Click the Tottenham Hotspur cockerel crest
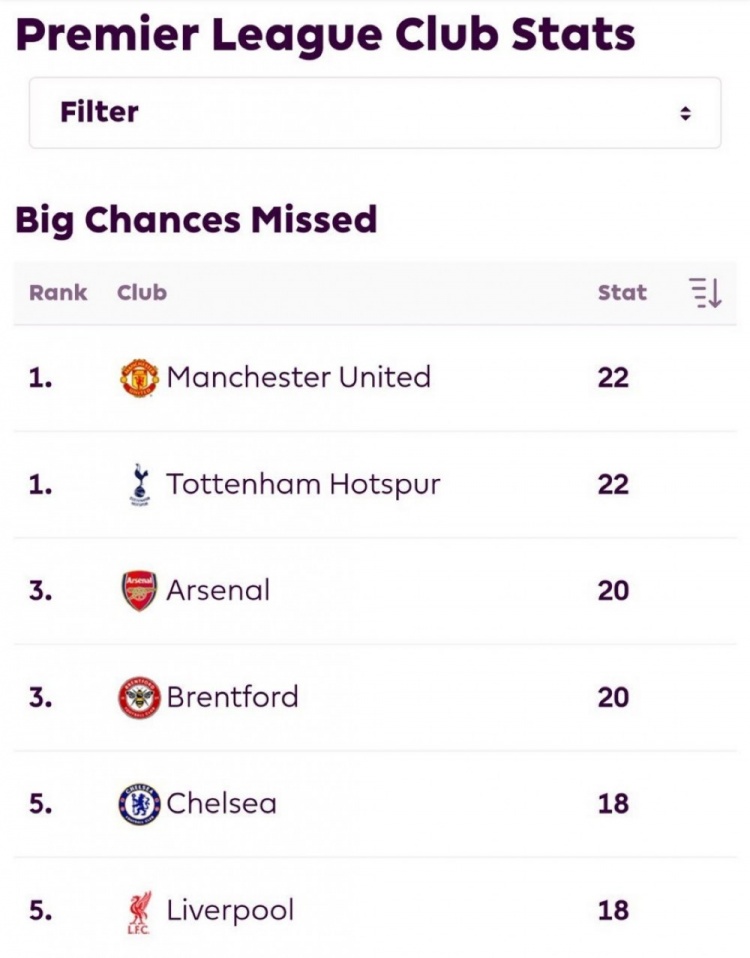Viewport: 750px width, 958px height. [140, 484]
